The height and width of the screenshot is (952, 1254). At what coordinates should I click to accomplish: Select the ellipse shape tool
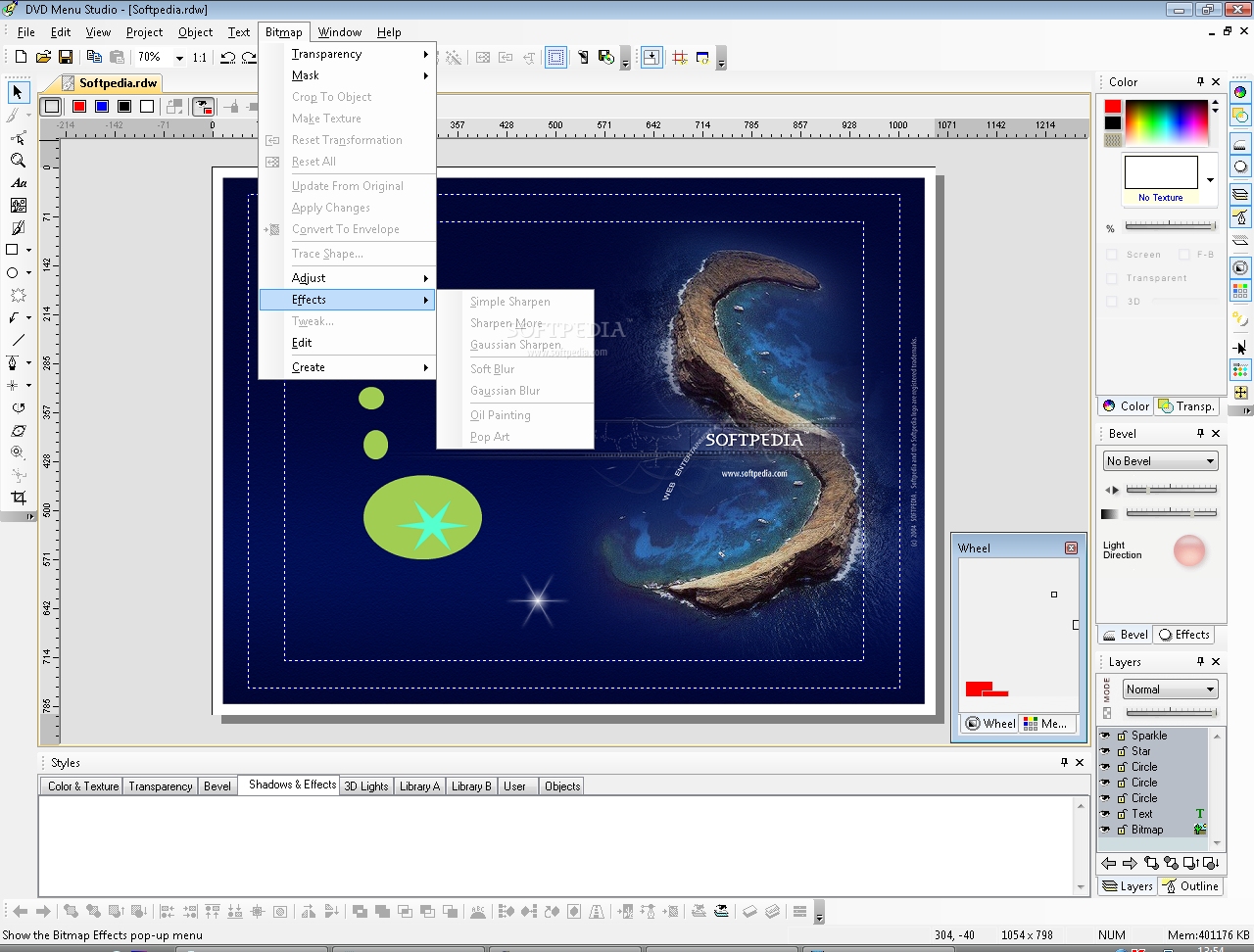(x=13, y=272)
